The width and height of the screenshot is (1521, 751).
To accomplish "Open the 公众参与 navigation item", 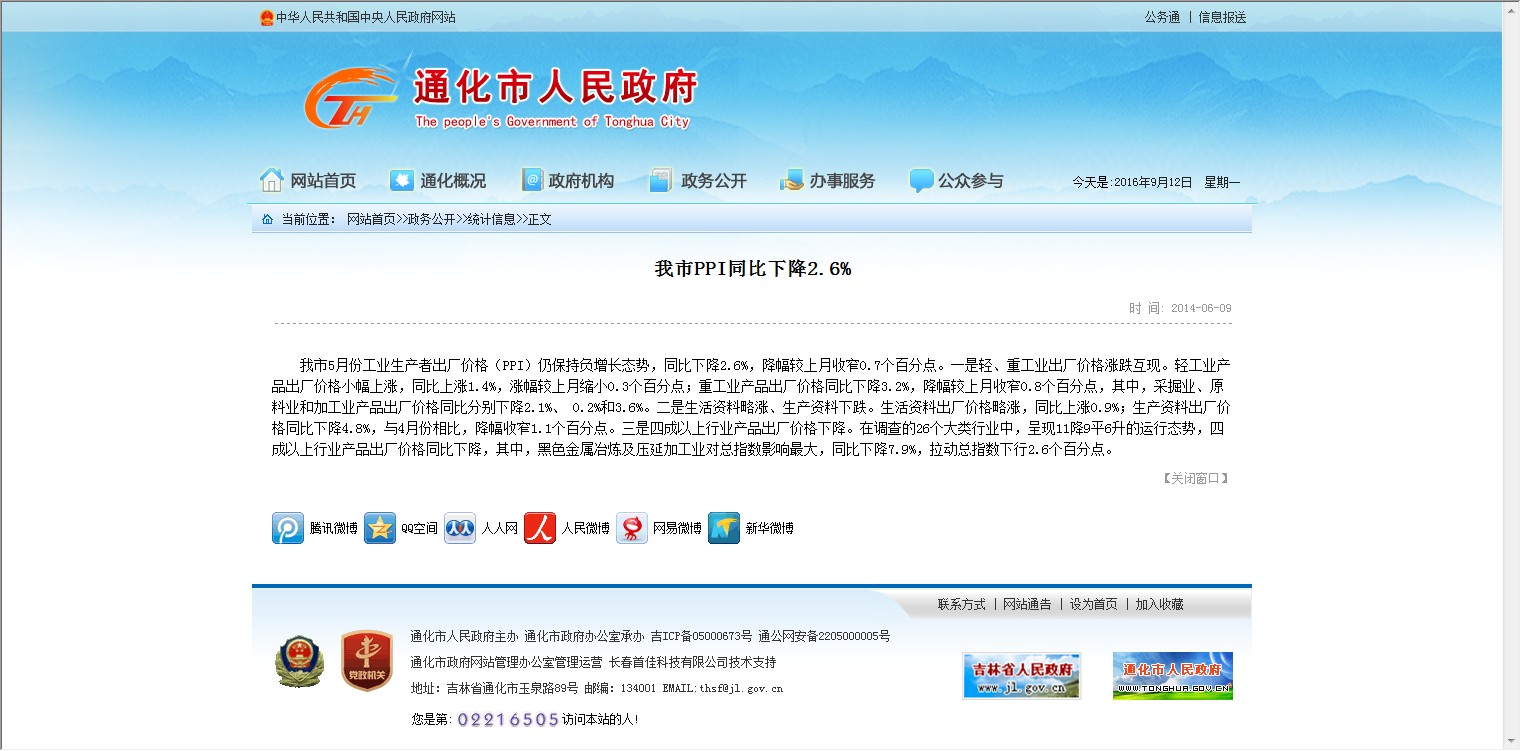I will click(x=956, y=181).
